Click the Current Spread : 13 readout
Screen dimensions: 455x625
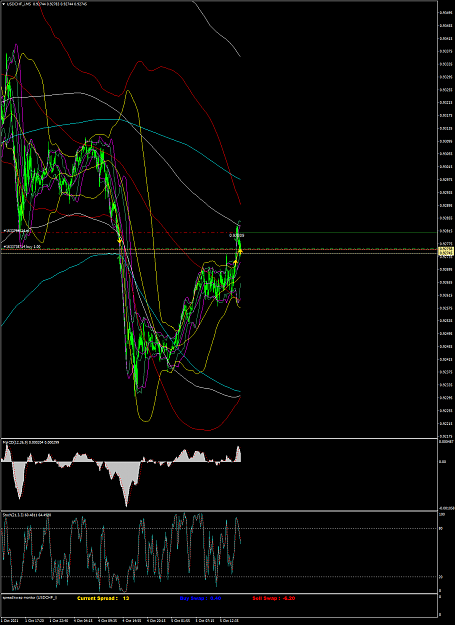[103, 598]
